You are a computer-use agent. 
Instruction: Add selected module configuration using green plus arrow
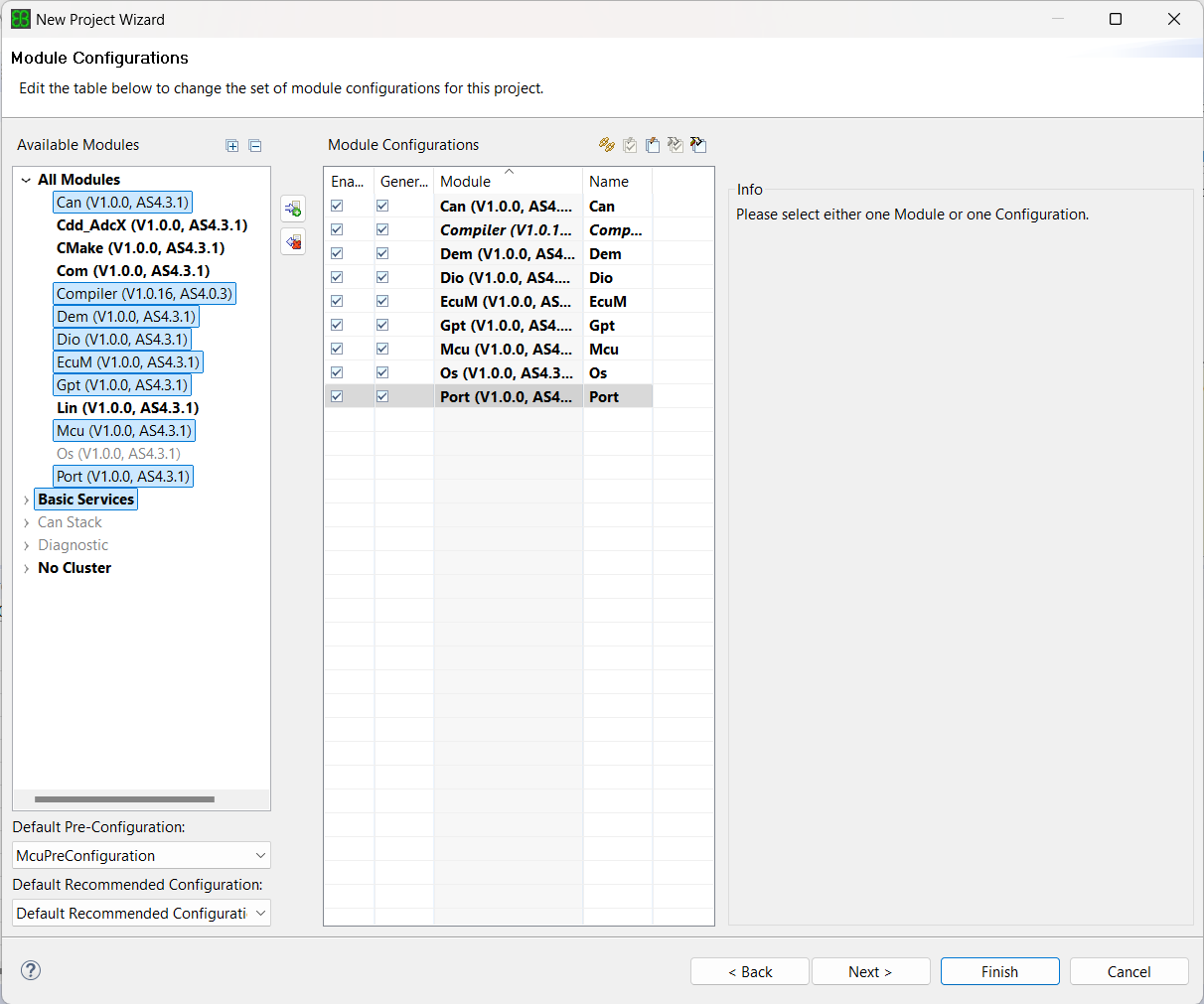293,209
